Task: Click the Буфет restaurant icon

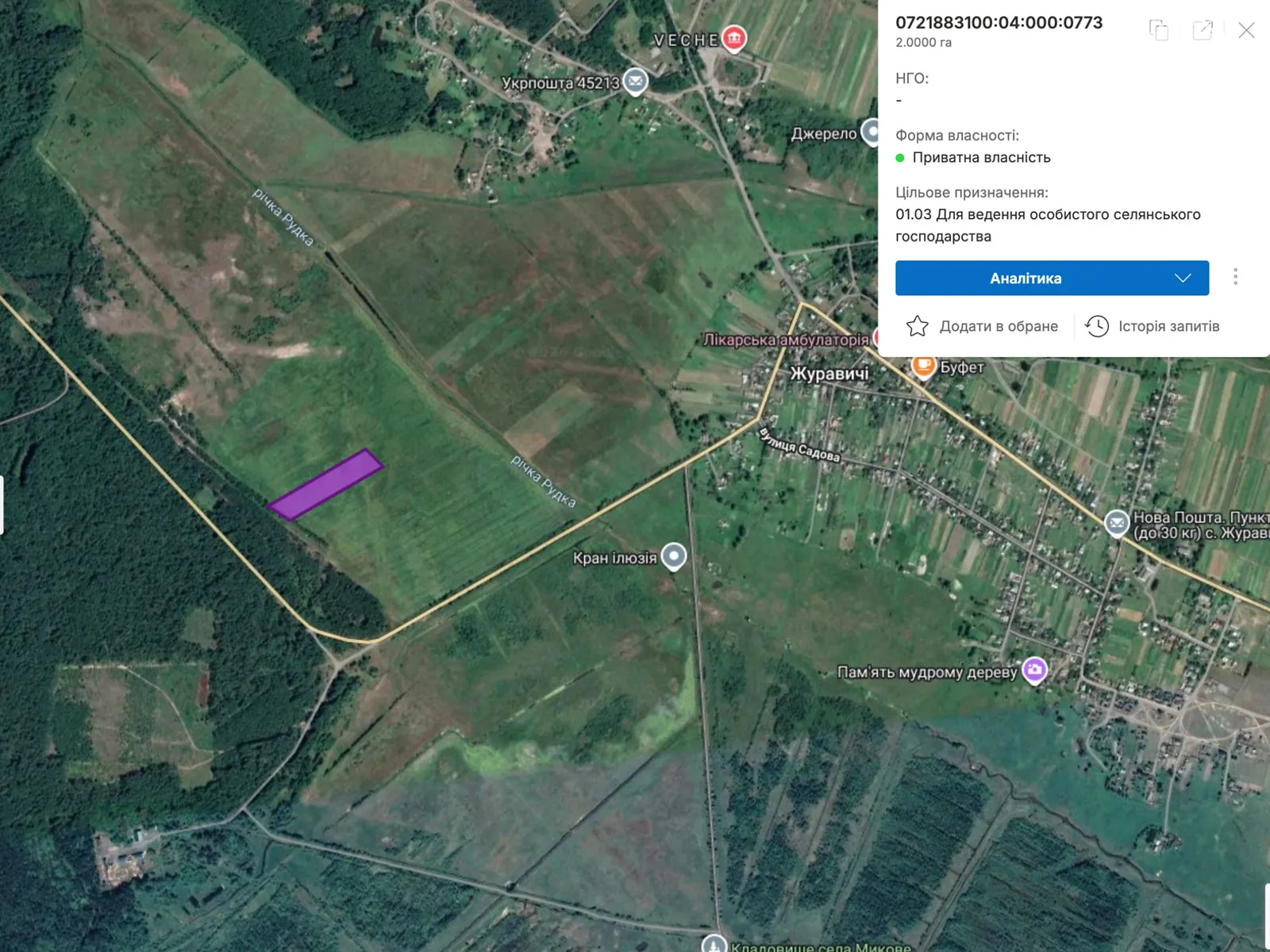Action: tap(923, 366)
